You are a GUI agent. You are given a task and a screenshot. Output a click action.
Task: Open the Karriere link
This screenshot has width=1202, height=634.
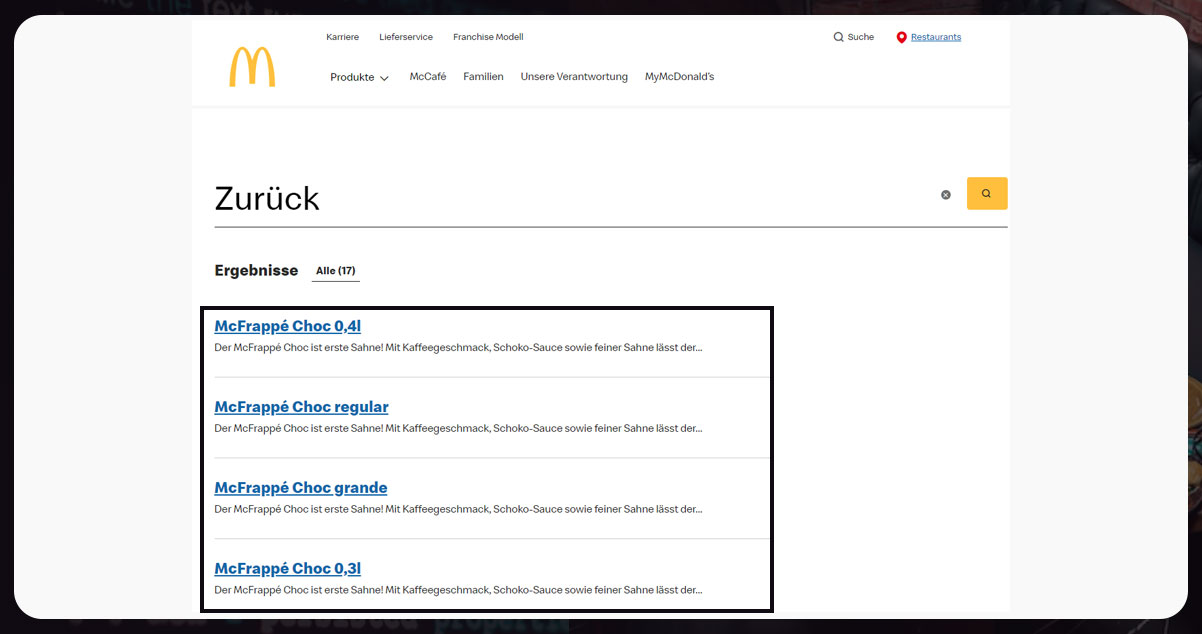342,37
